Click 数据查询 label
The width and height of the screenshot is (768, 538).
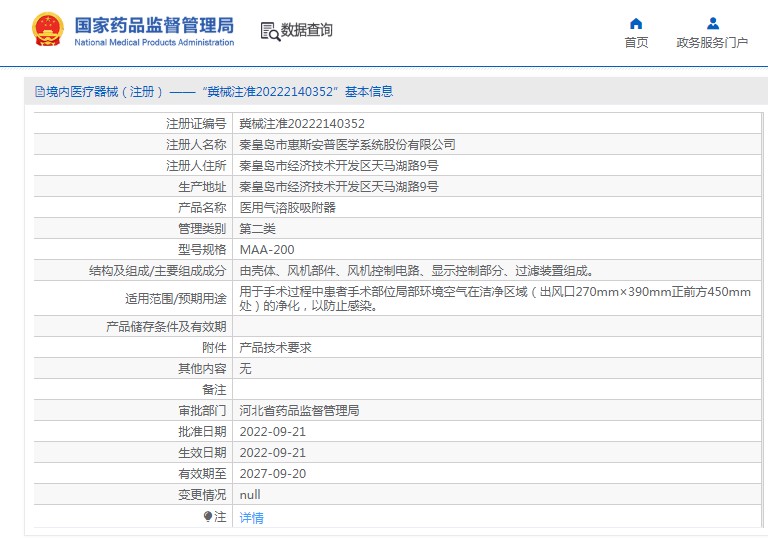(307, 30)
